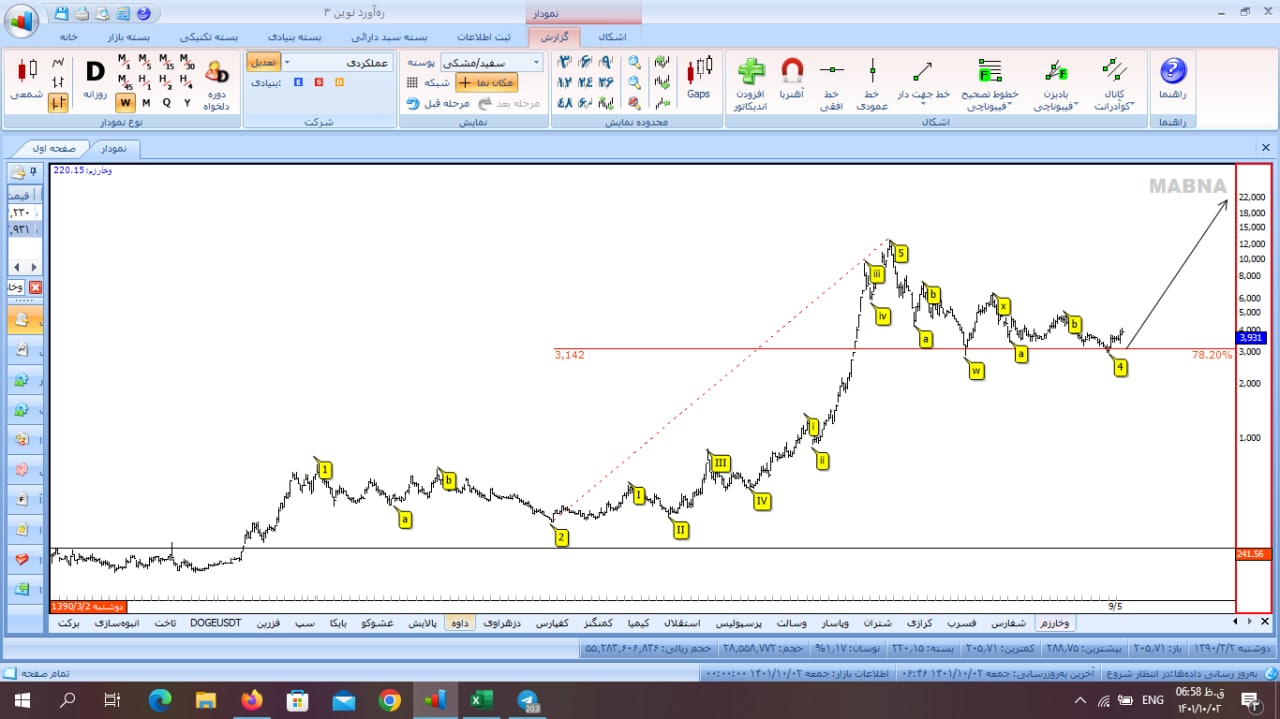The height and width of the screenshot is (719, 1280).
Task: Open Telegram from the taskbar
Action: (x=528, y=701)
